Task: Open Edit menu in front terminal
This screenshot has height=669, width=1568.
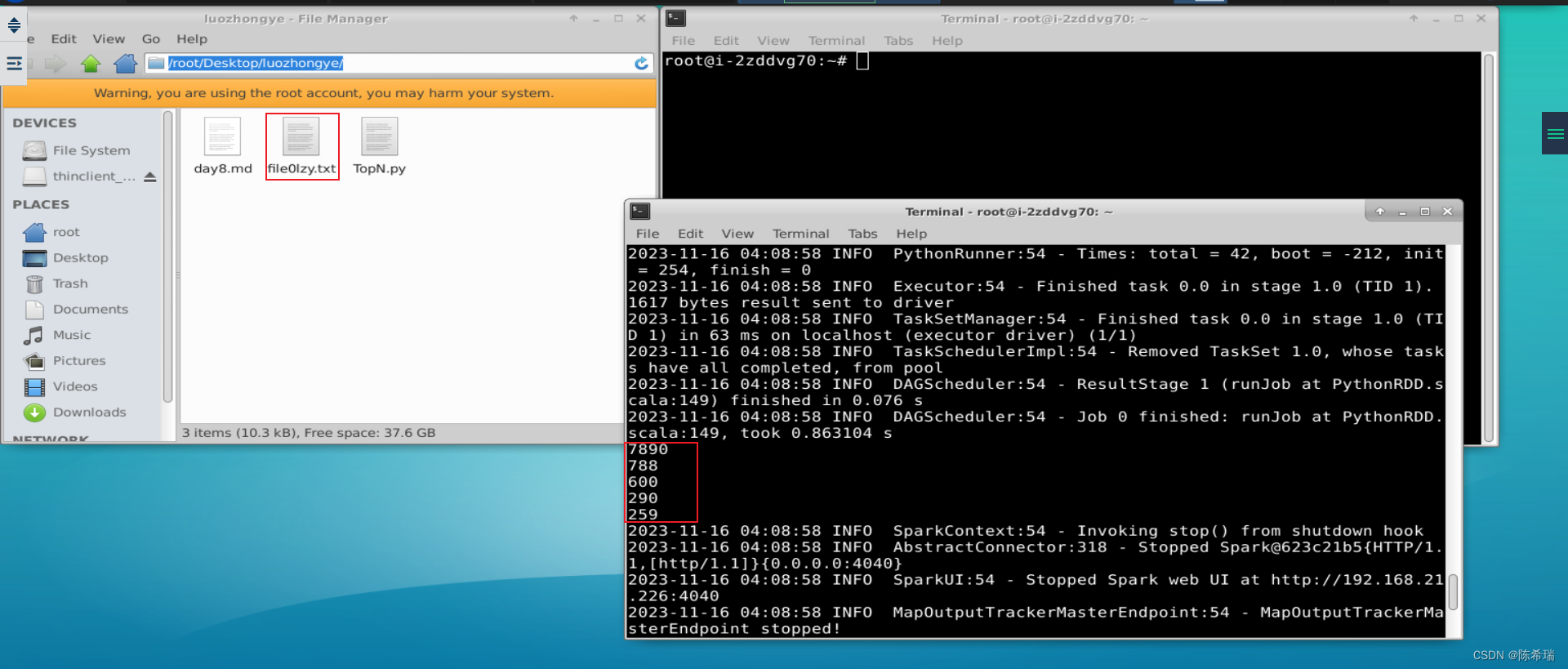Action: click(690, 234)
